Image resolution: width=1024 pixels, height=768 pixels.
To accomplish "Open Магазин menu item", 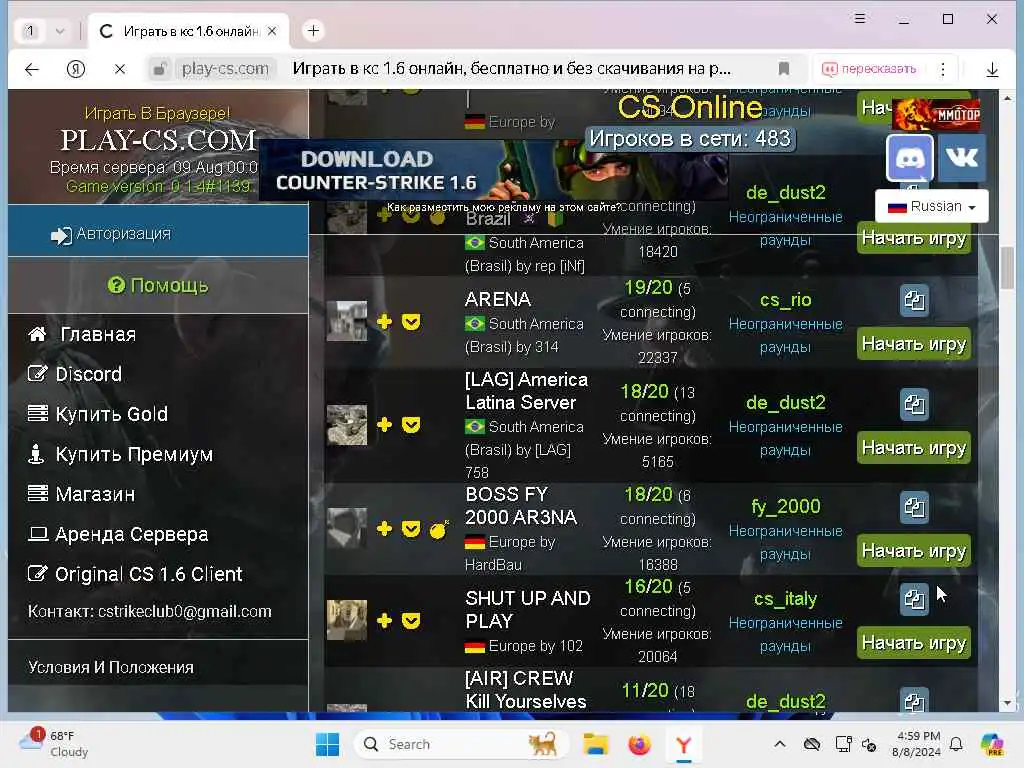I will 82,494.
